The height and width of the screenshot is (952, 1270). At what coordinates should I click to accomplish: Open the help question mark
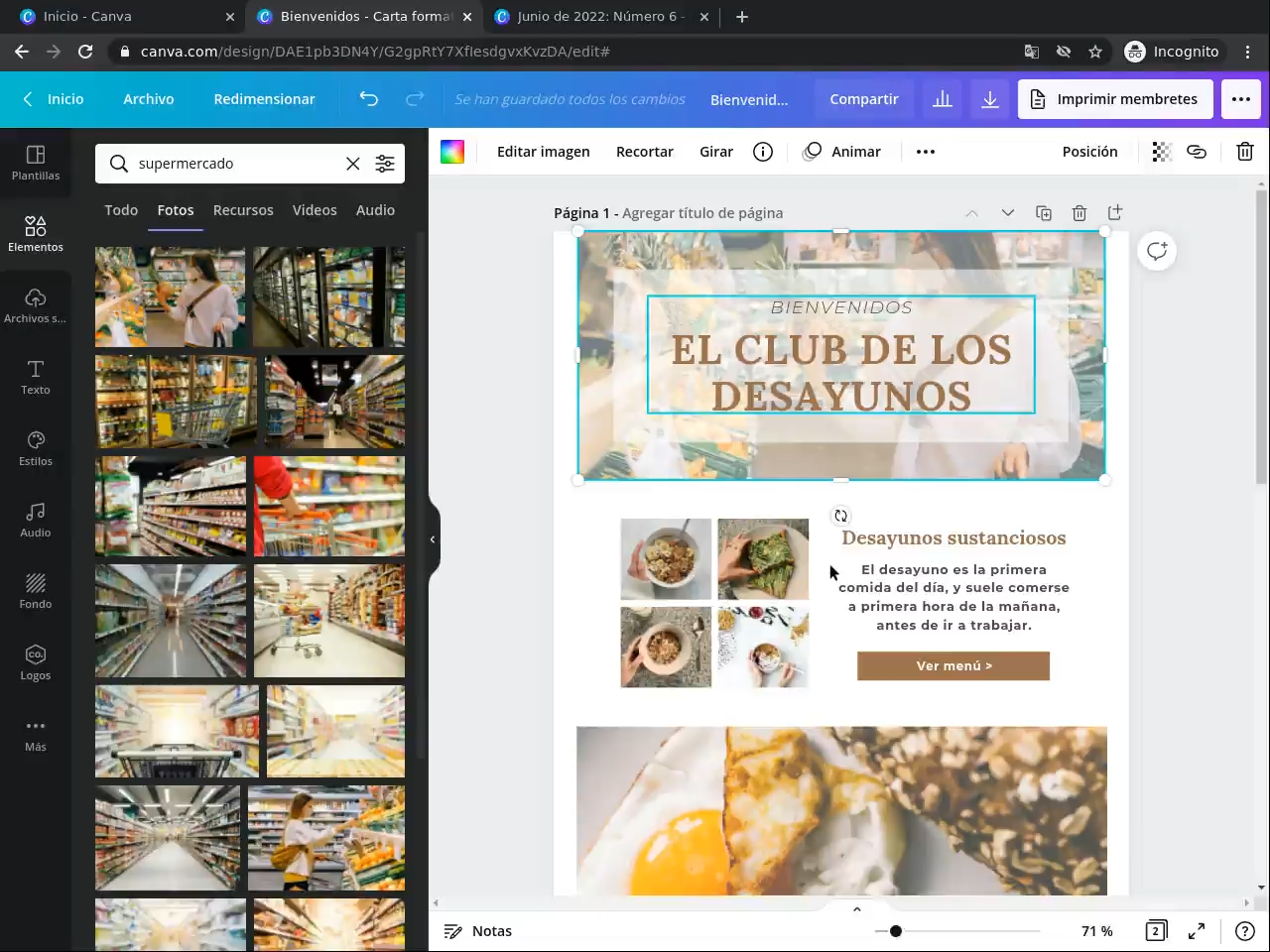[1245, 931]
